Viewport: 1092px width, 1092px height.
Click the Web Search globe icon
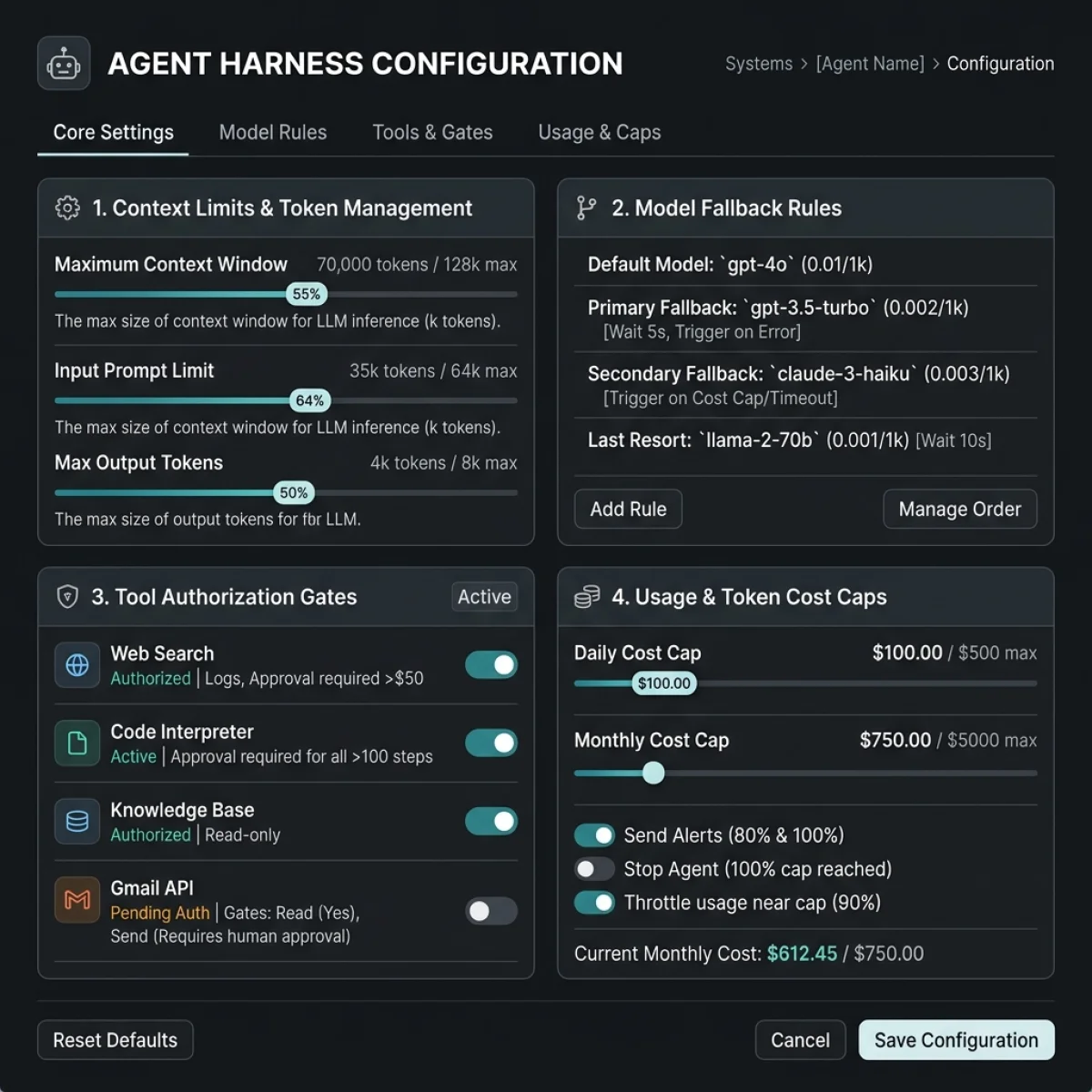click(77, 665)
